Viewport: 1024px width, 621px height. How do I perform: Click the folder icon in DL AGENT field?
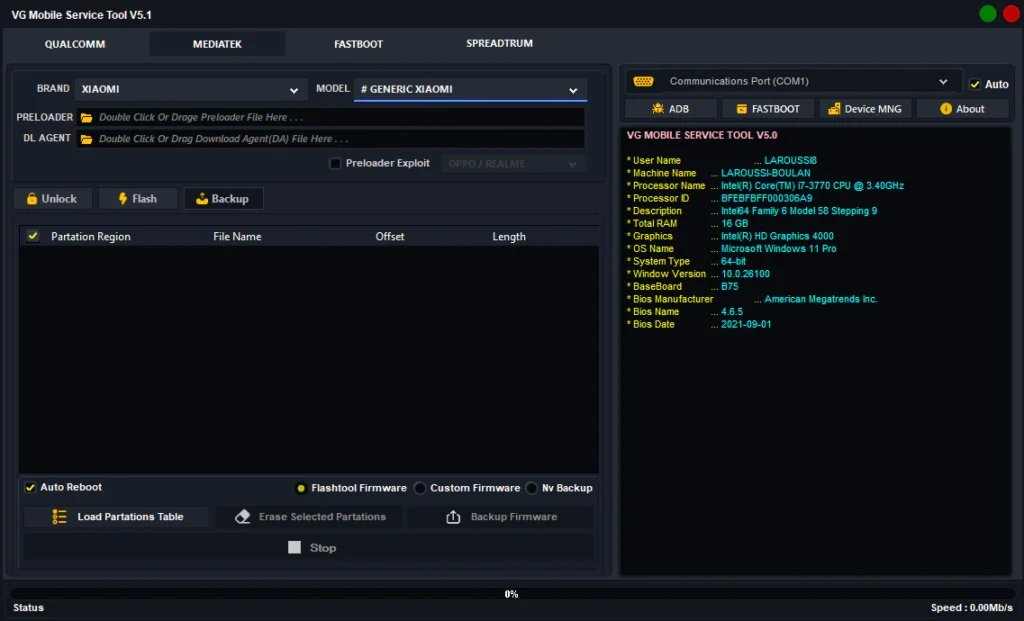click(x=86, y=139)
